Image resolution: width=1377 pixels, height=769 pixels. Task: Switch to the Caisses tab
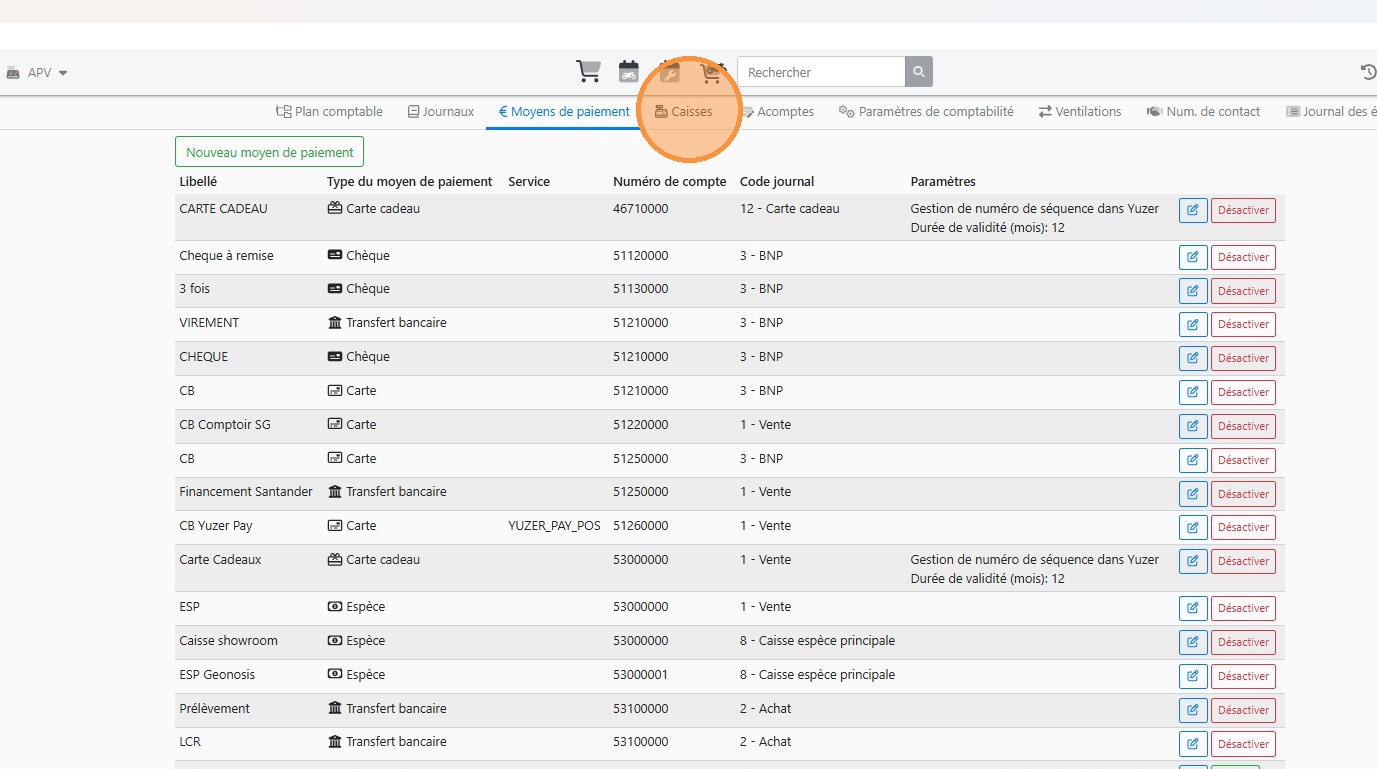684,112
